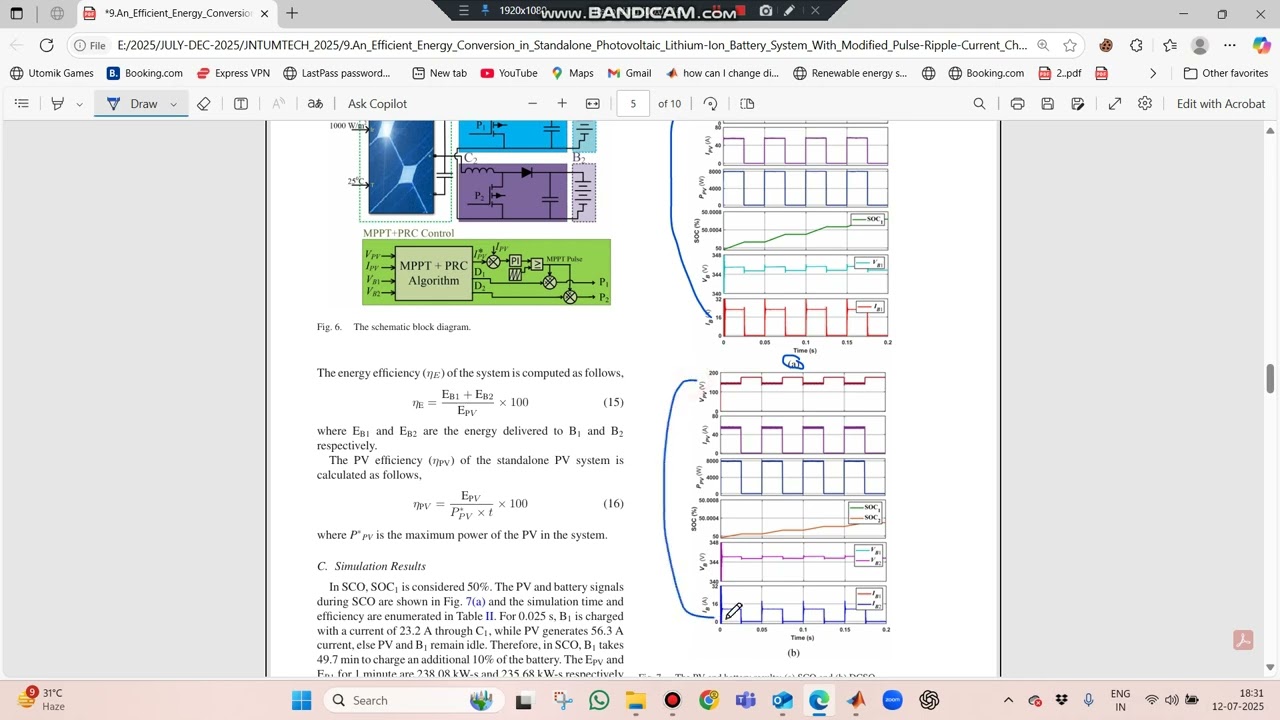Rotate the PDF page

[x=711, y=104]
